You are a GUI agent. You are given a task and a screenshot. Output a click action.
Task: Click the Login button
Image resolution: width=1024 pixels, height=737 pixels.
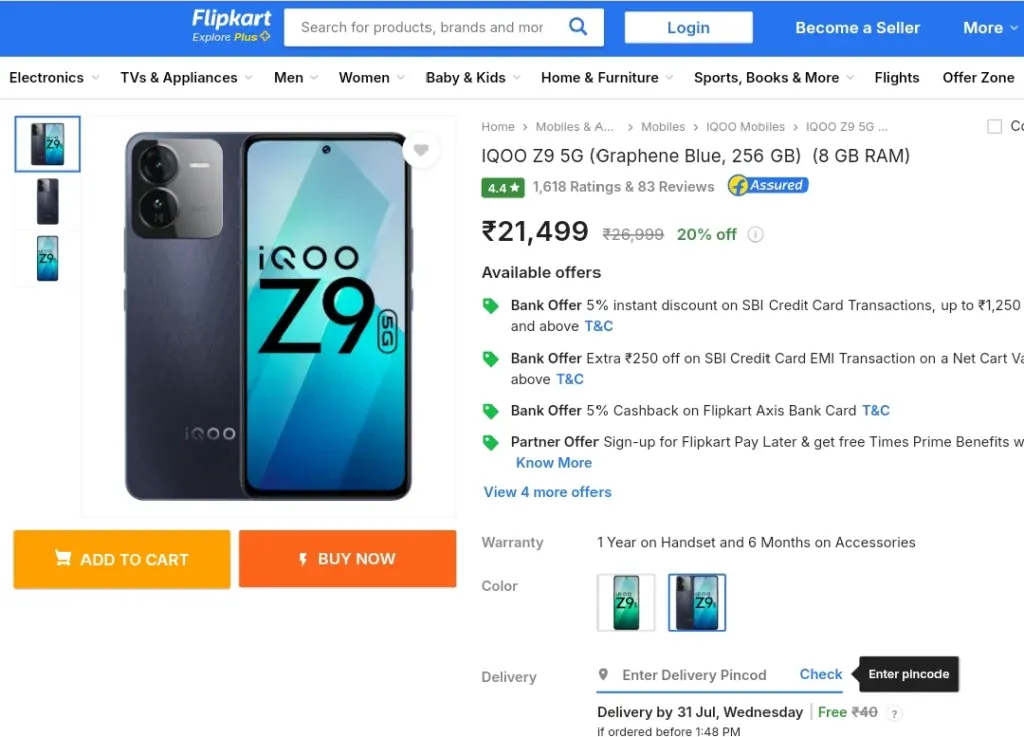pyautogui.click(x=688, y=27)
